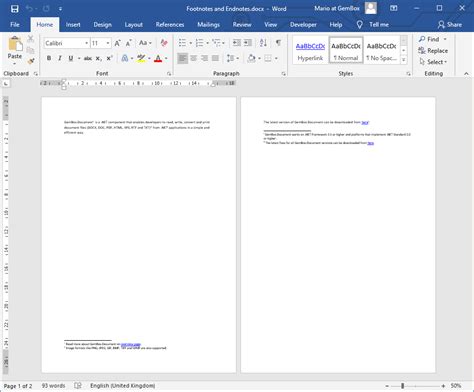Click the Replace button
The image size is (474, 392).
coord(433,51)
